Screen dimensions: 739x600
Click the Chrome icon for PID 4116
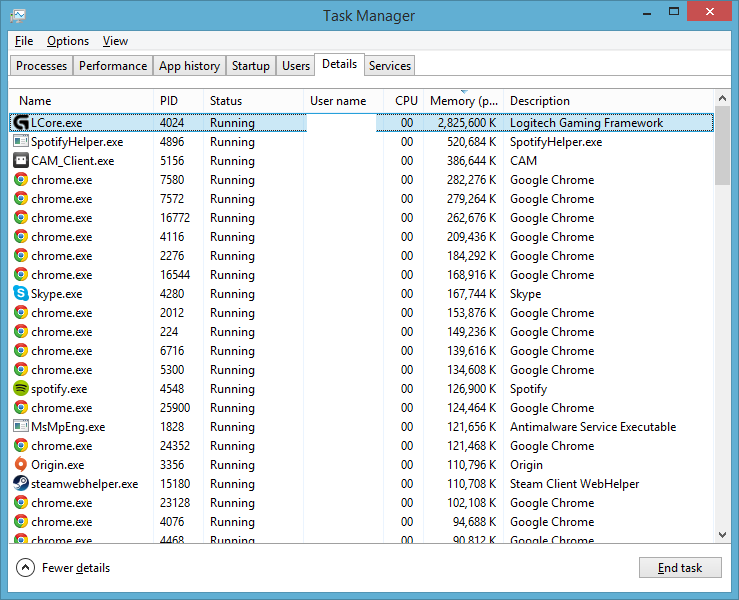point(21,236)
